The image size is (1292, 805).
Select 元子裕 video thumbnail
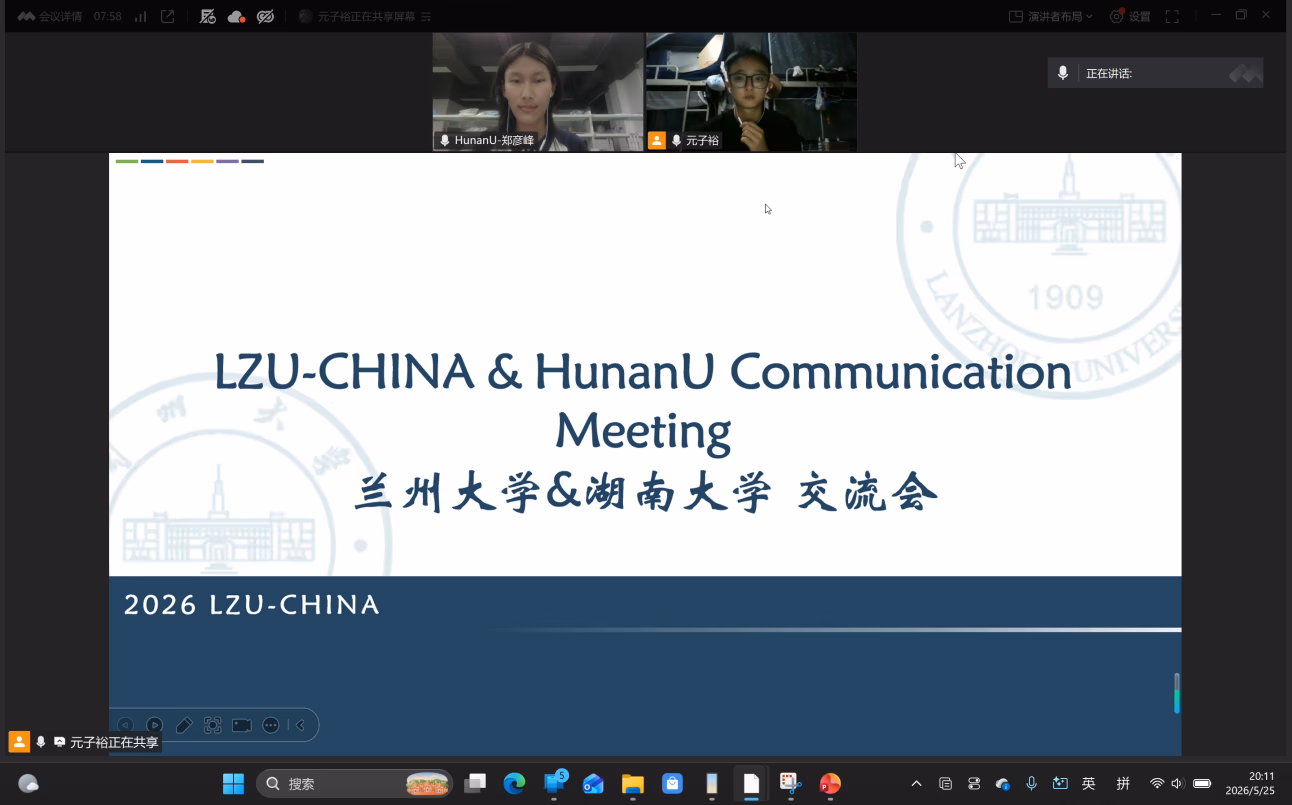(x=751, y=92)
